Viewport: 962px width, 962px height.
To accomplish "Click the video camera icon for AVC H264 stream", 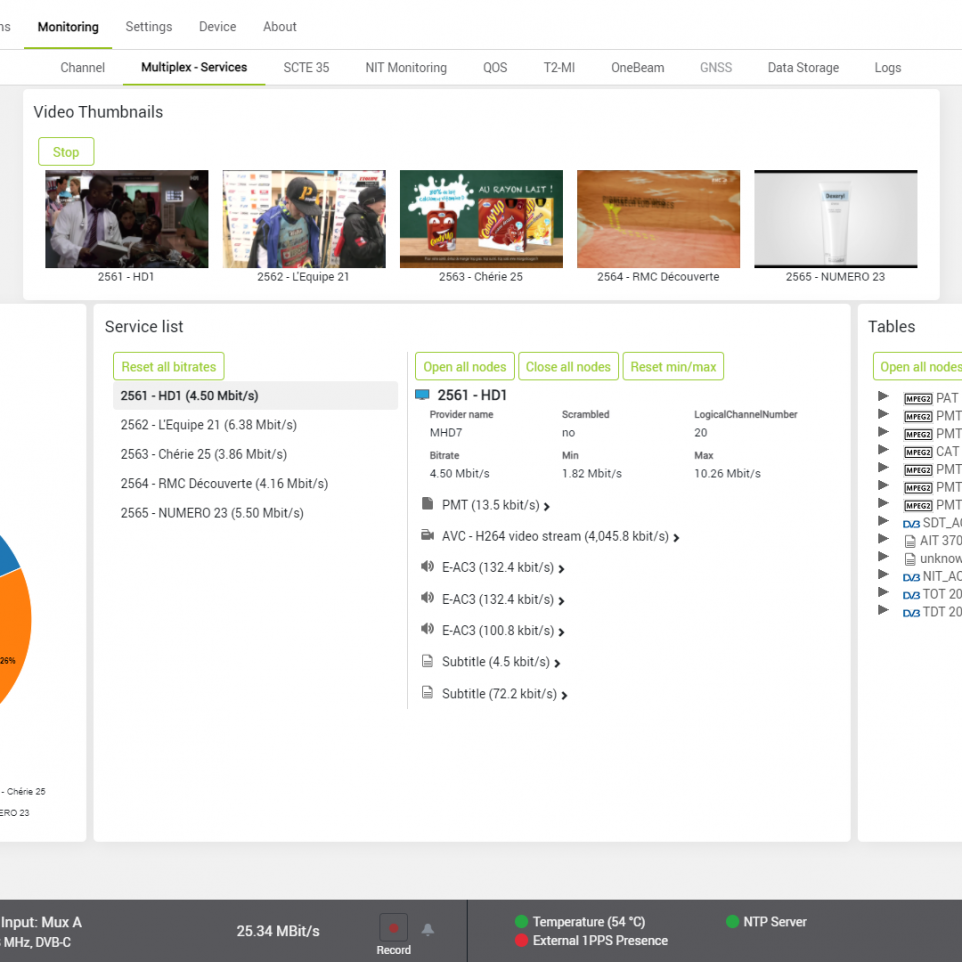I will point(428,535).
